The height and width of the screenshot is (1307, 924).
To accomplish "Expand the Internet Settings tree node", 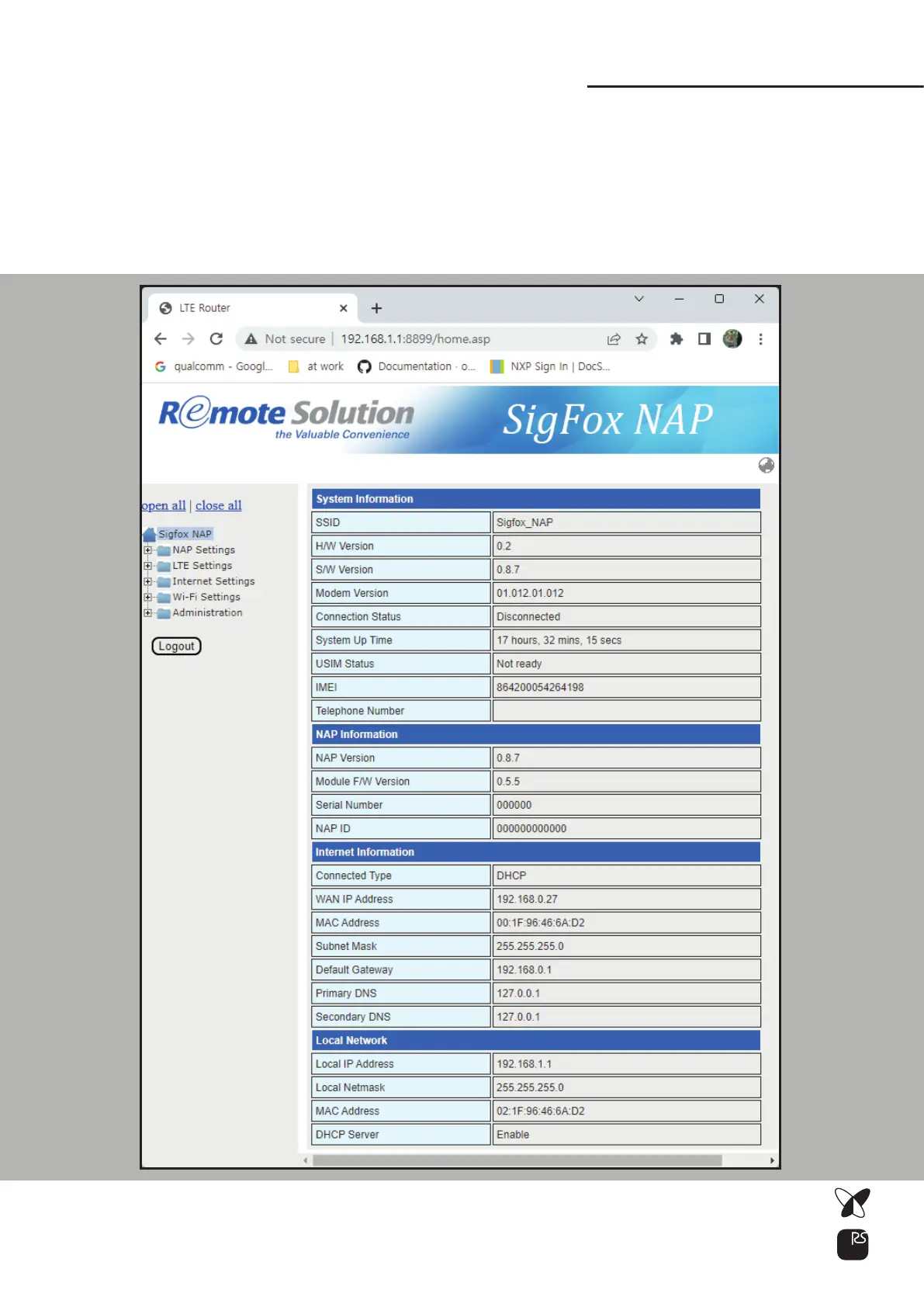I will click(x=147, y=581).
